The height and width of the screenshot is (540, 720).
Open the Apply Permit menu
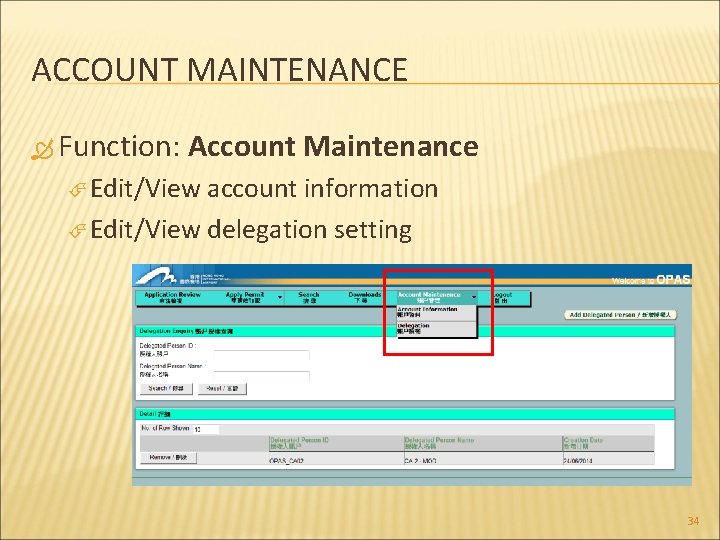(x=246, y=298)
